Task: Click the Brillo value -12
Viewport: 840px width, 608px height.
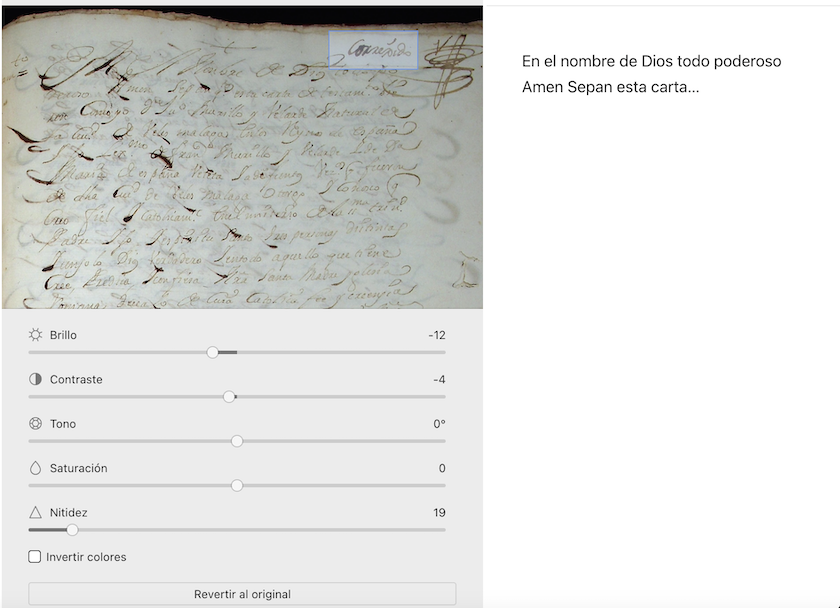Action: point(436,335)
